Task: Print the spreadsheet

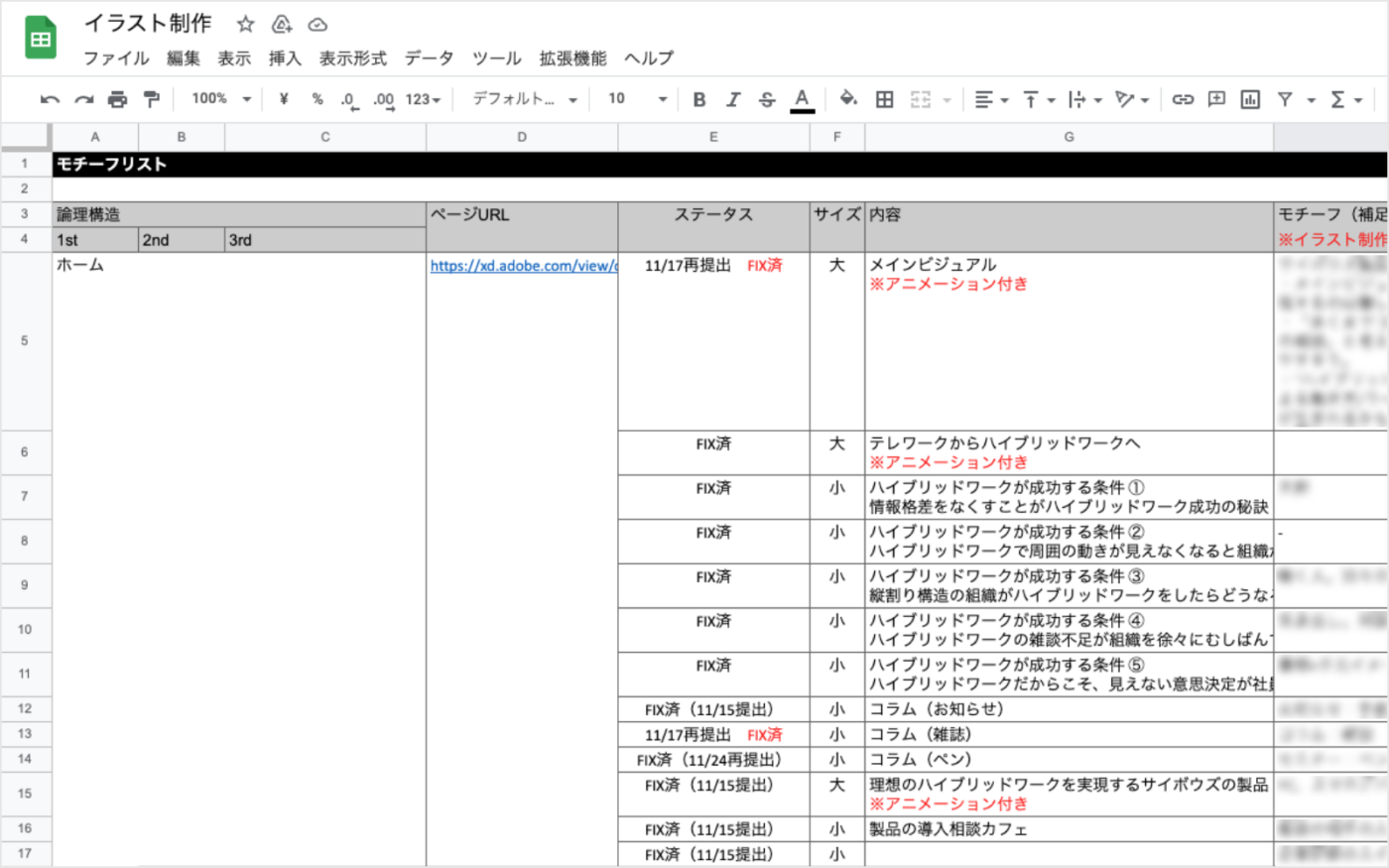Action: click(118, 99)
